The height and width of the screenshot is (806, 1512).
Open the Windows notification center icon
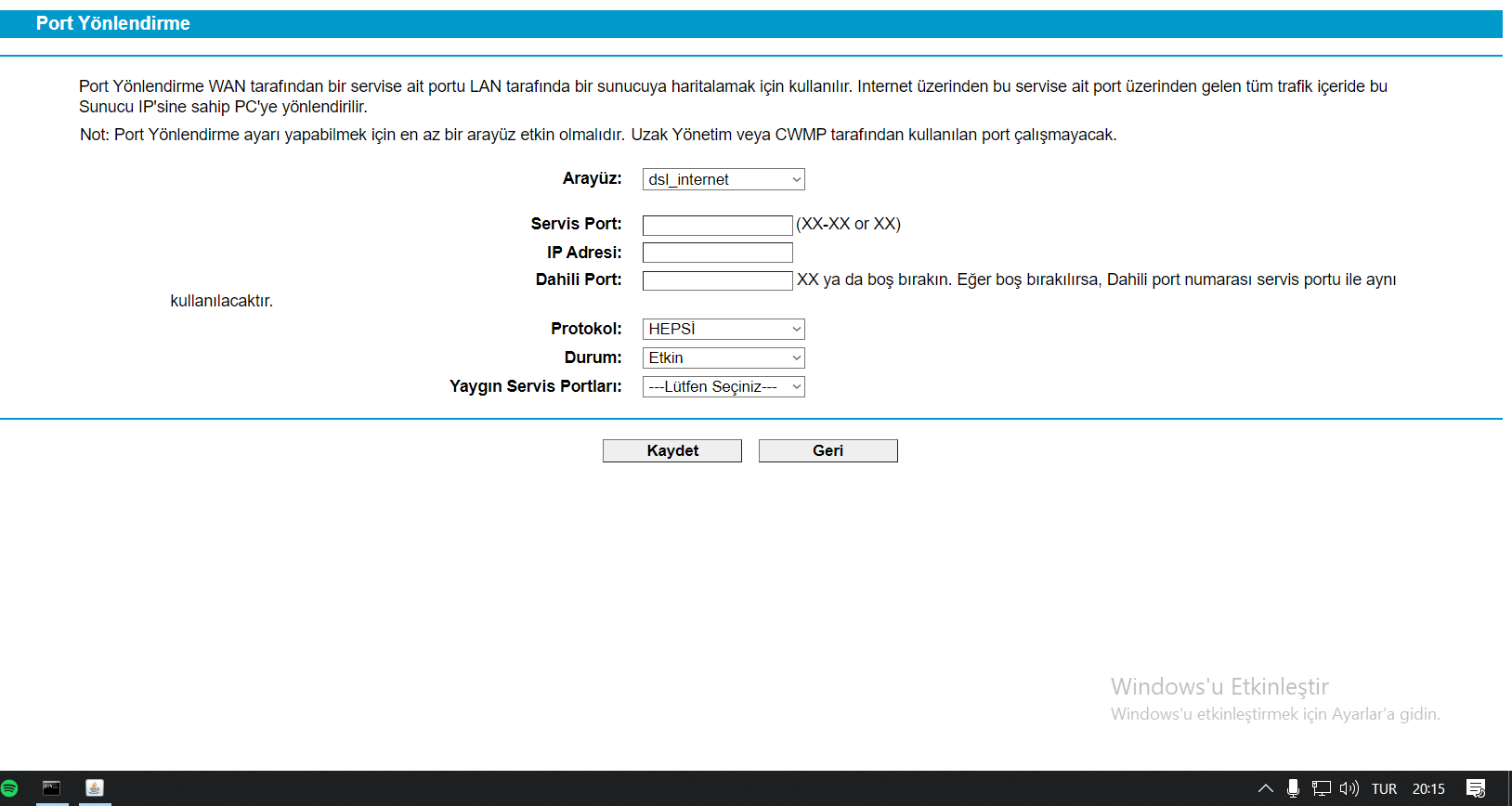(x=1476, y=788)
